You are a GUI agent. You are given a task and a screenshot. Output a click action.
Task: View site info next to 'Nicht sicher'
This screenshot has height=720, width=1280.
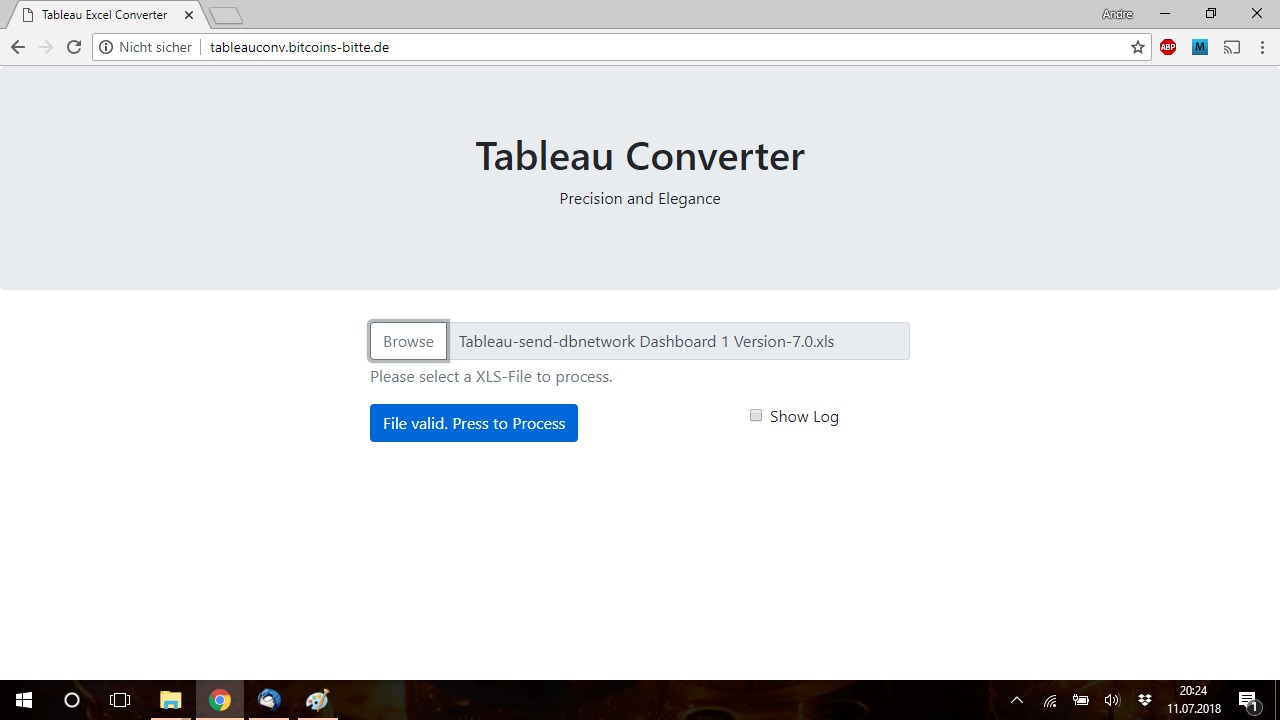pyautogui.click(x=106, y=47)
